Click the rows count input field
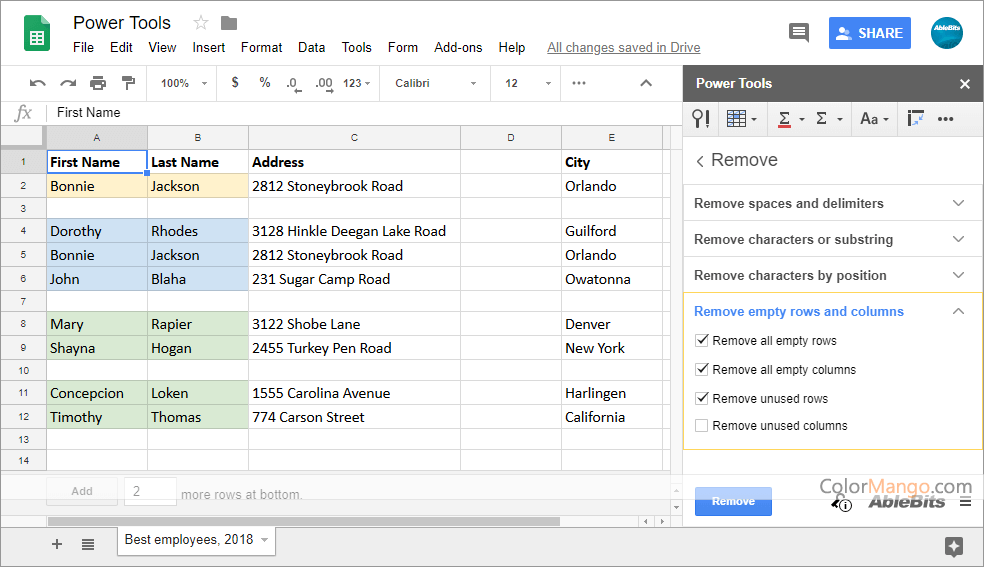984x567 pixels. point(150,491)
